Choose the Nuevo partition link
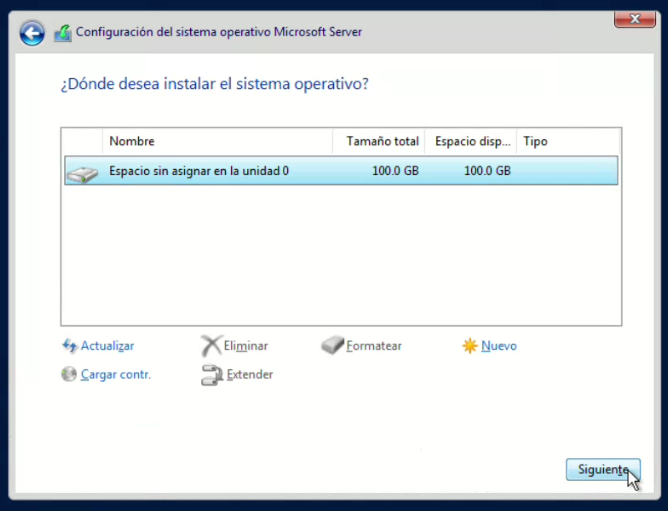 (x=498, y=346)
